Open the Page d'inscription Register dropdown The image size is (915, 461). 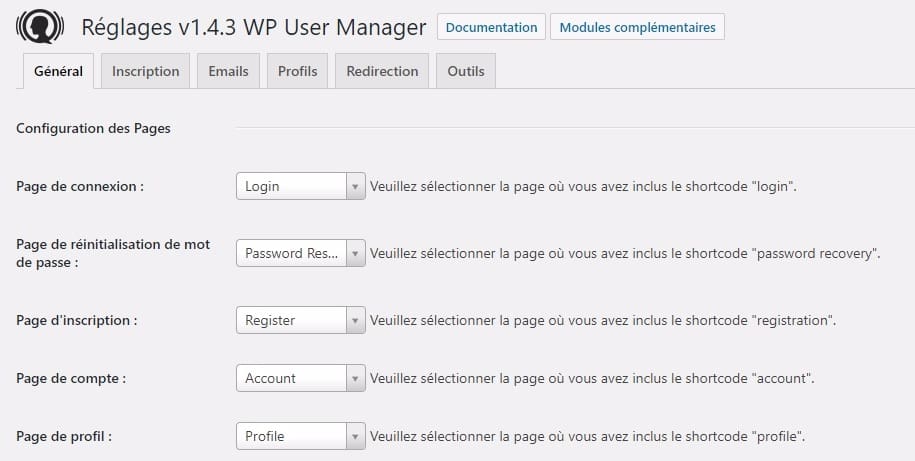coord(301,320)
